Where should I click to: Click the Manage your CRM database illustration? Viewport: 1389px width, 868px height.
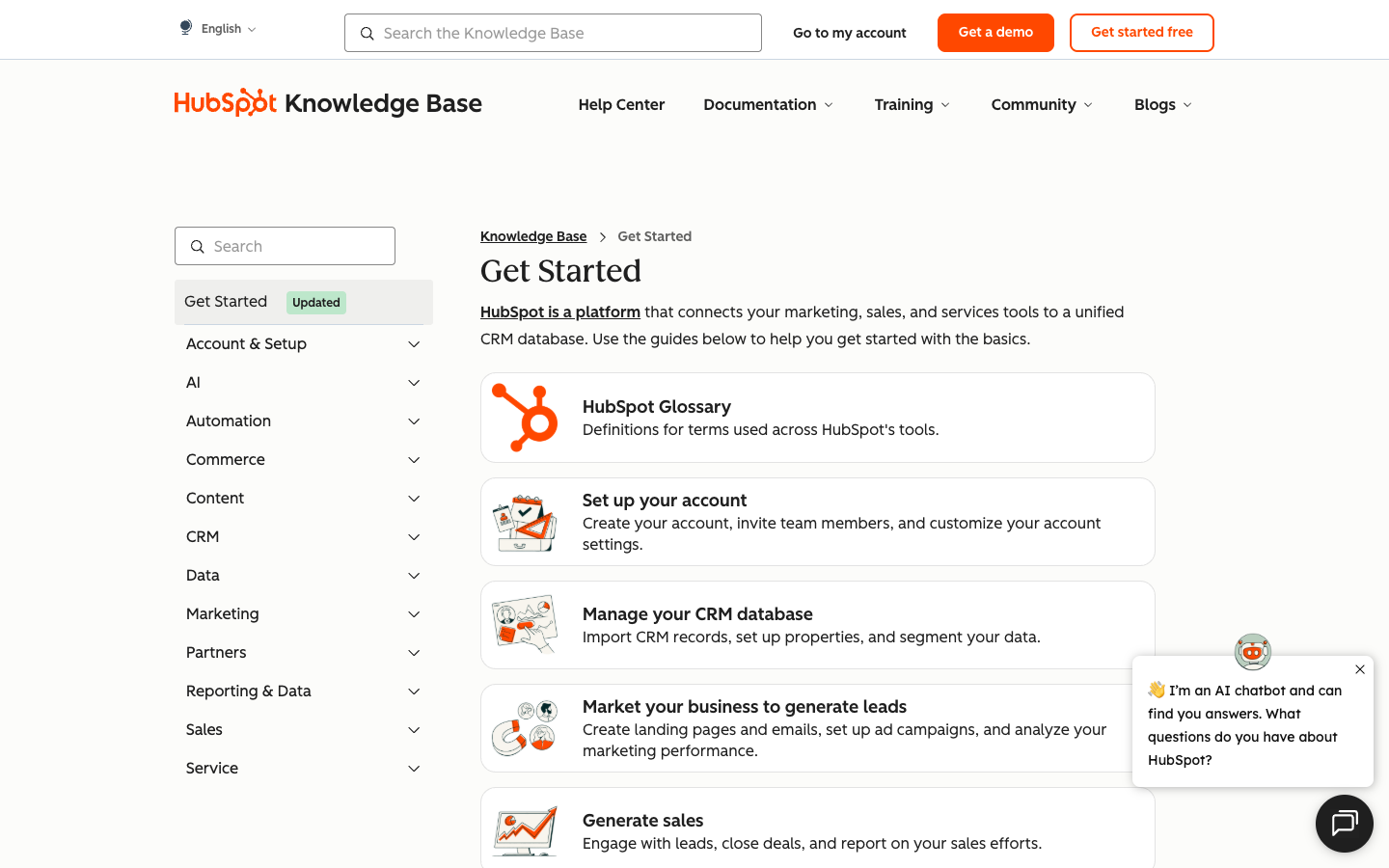[525, 625]
